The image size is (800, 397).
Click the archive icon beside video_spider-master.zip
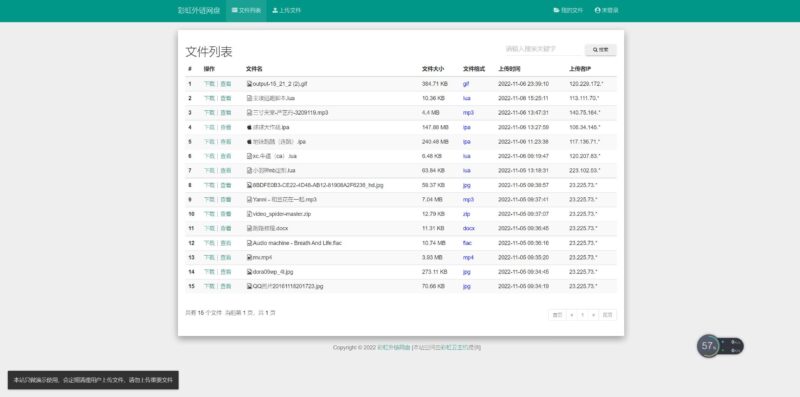click(x=249, y=214)
